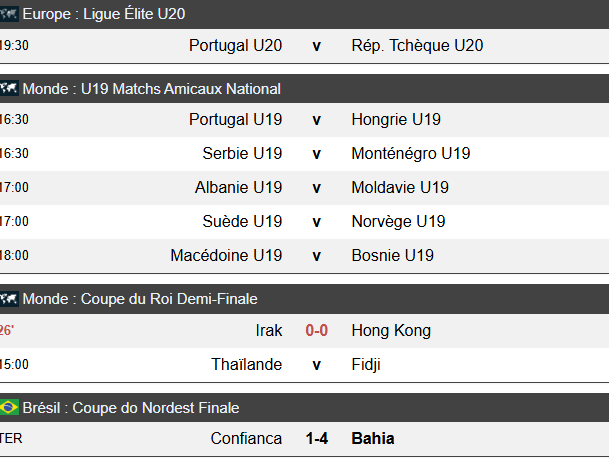Viewport: 609px width, 458px height.
Task: Open Brésil : Coupe do Nordest Finale header
Action: [130, 408]
